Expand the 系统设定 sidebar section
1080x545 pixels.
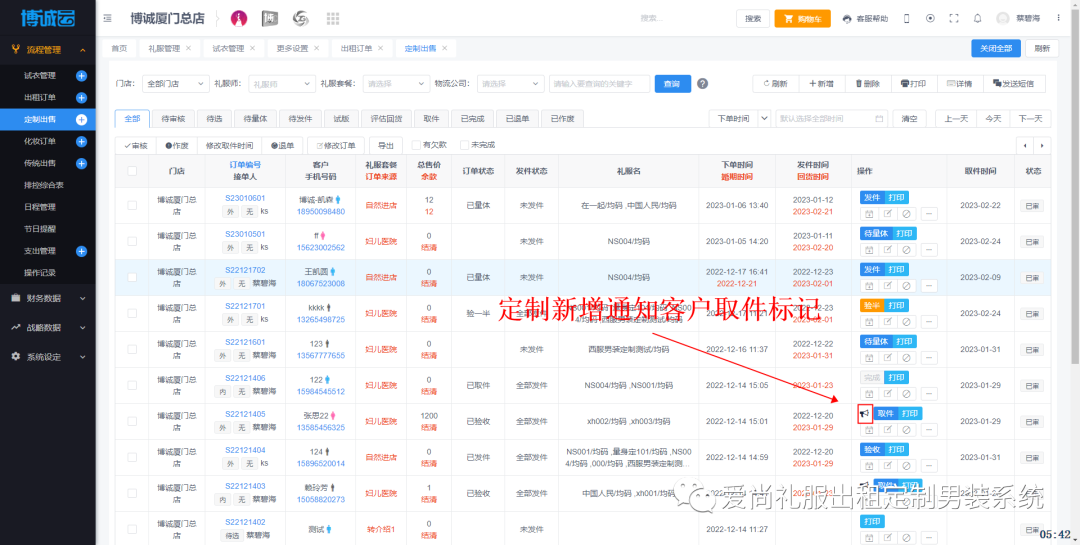click(48, 357)
